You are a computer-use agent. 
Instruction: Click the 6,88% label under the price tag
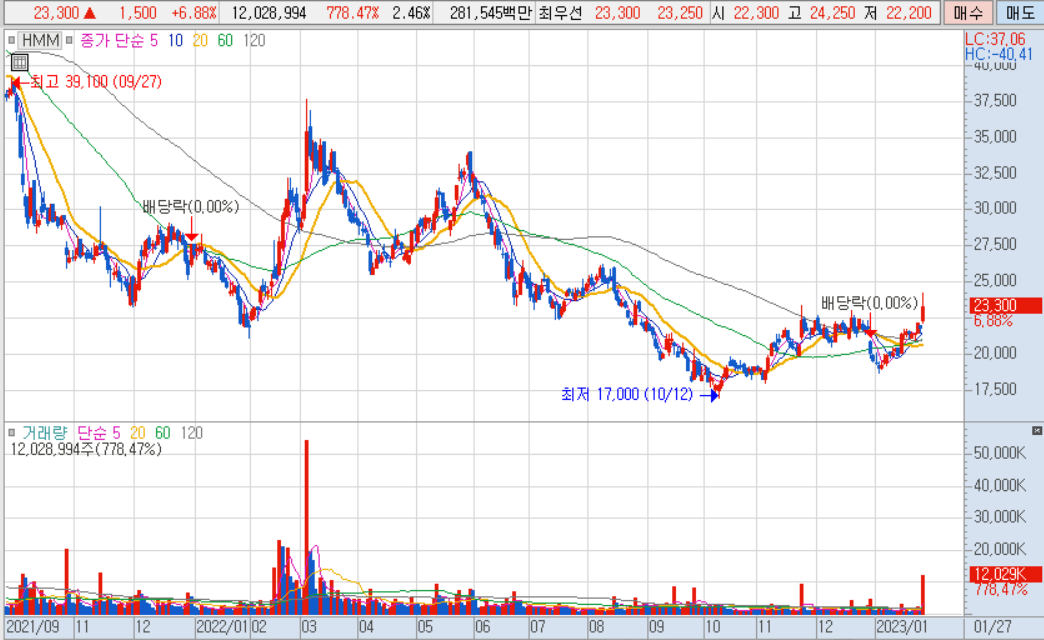pos(993,321)
